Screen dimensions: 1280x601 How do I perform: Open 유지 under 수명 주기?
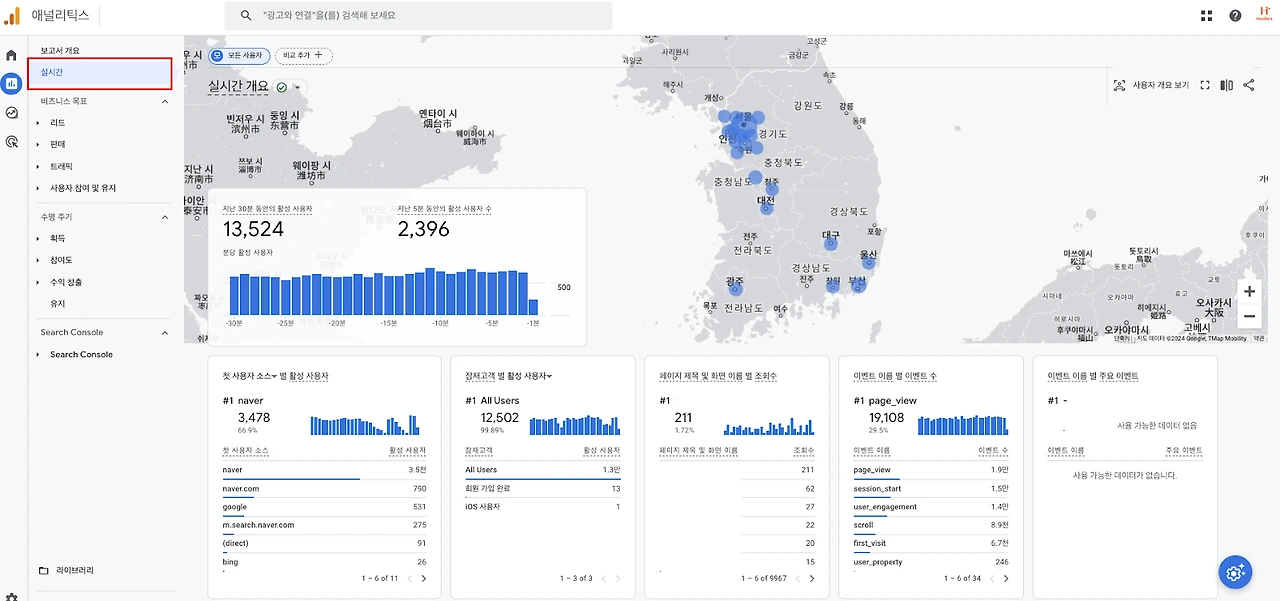58,303
